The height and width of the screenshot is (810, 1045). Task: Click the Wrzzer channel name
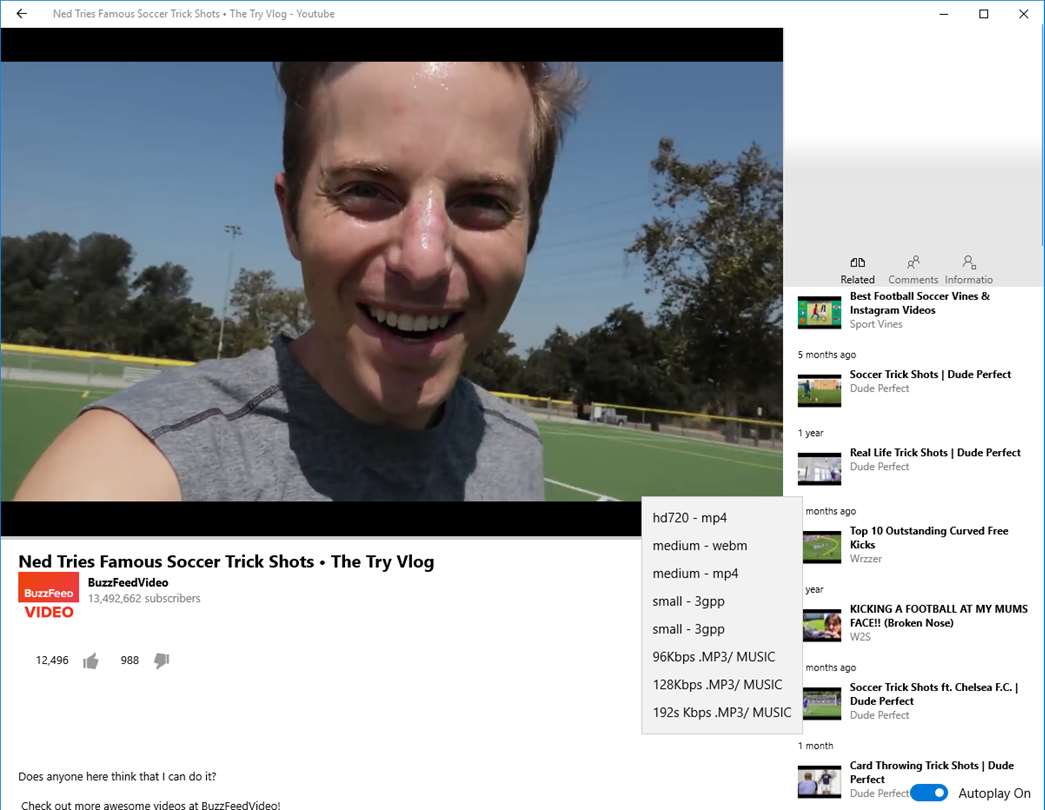pos(865,559)
